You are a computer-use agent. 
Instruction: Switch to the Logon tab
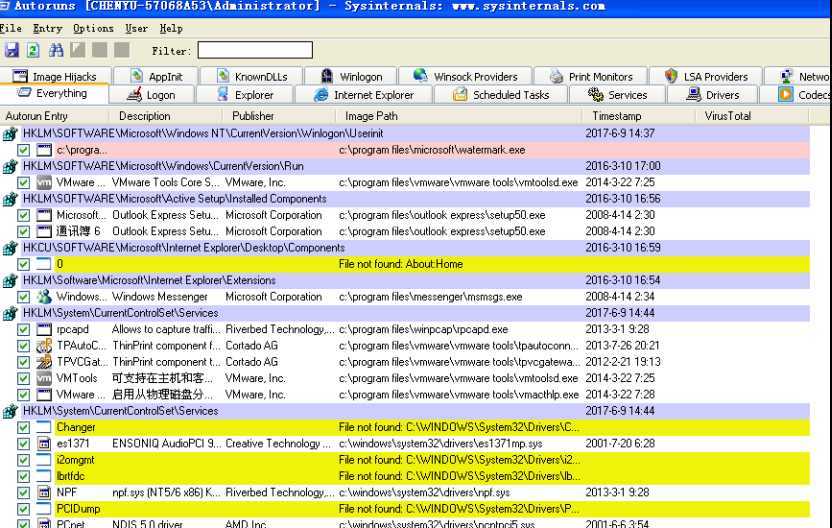pos(152,95)
